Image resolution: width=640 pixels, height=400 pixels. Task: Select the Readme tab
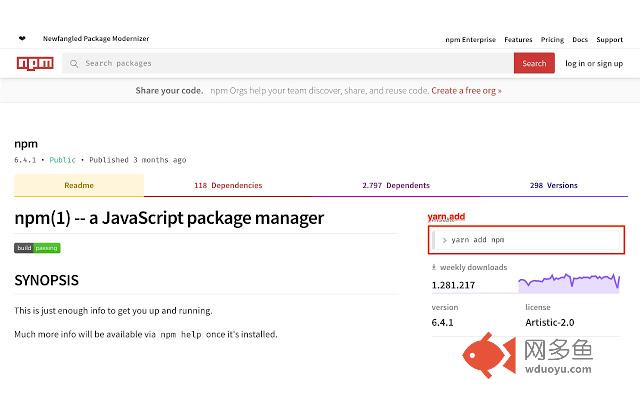tap(79, 185)
